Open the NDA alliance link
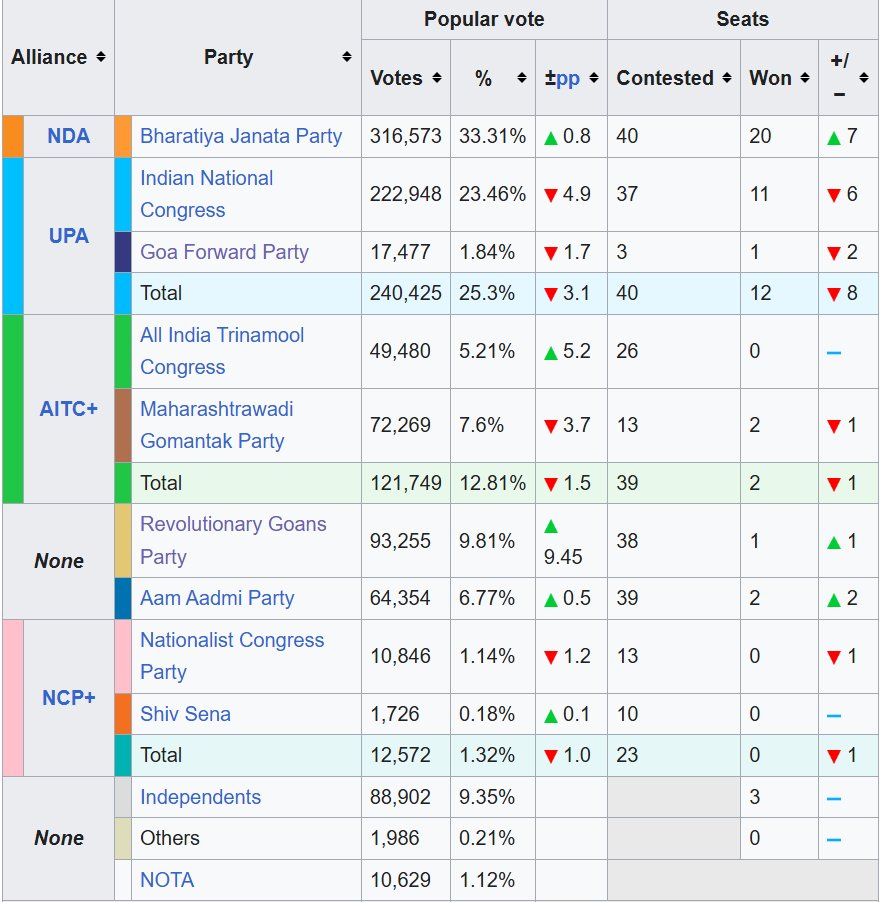This screenshot has width=885, height=902. (68, 136)
